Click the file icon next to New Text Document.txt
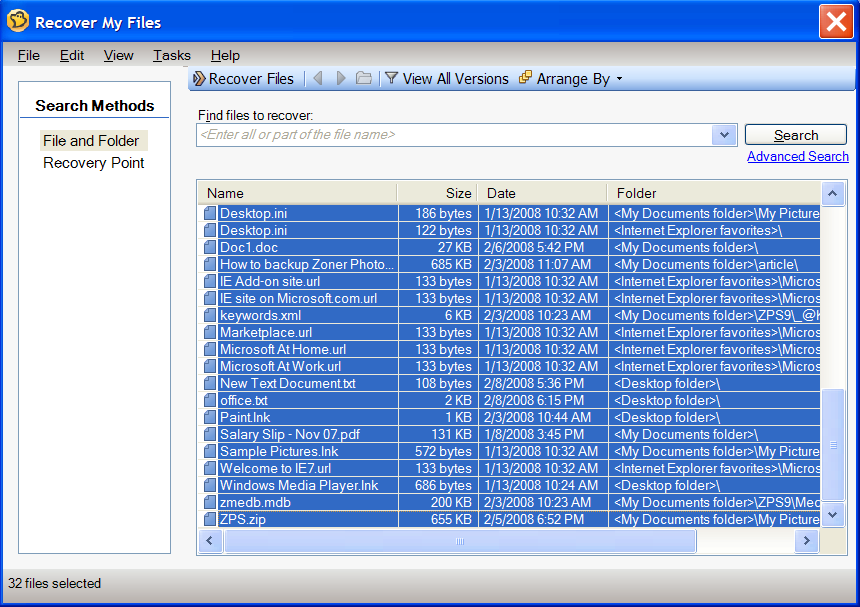This screenshot has width=860, height=607. click(x=210, y=383)
